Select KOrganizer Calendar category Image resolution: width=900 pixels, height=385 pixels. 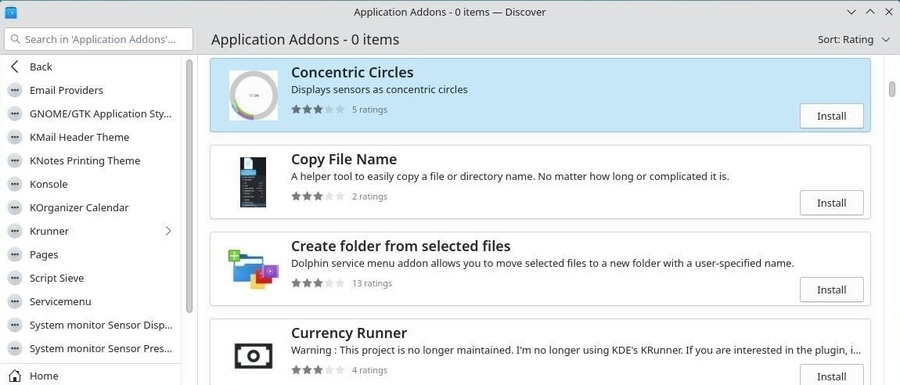coord(92,208)
